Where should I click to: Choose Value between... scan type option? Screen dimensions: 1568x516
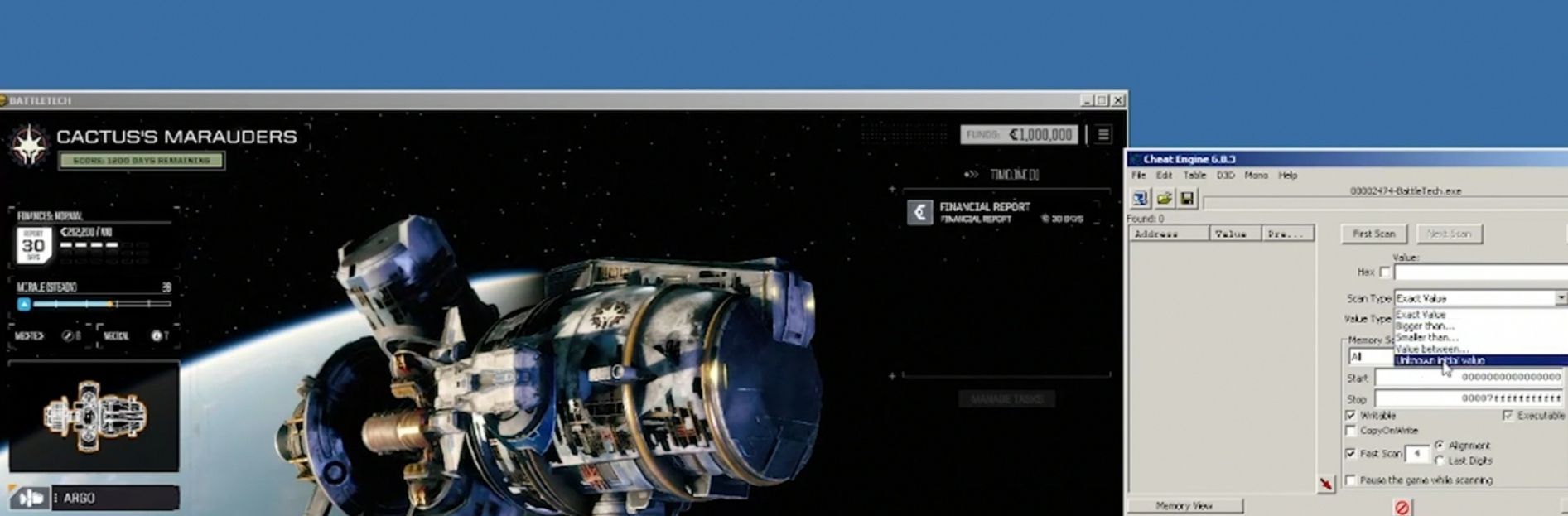pyautogui.click(x=1480, y=349)
